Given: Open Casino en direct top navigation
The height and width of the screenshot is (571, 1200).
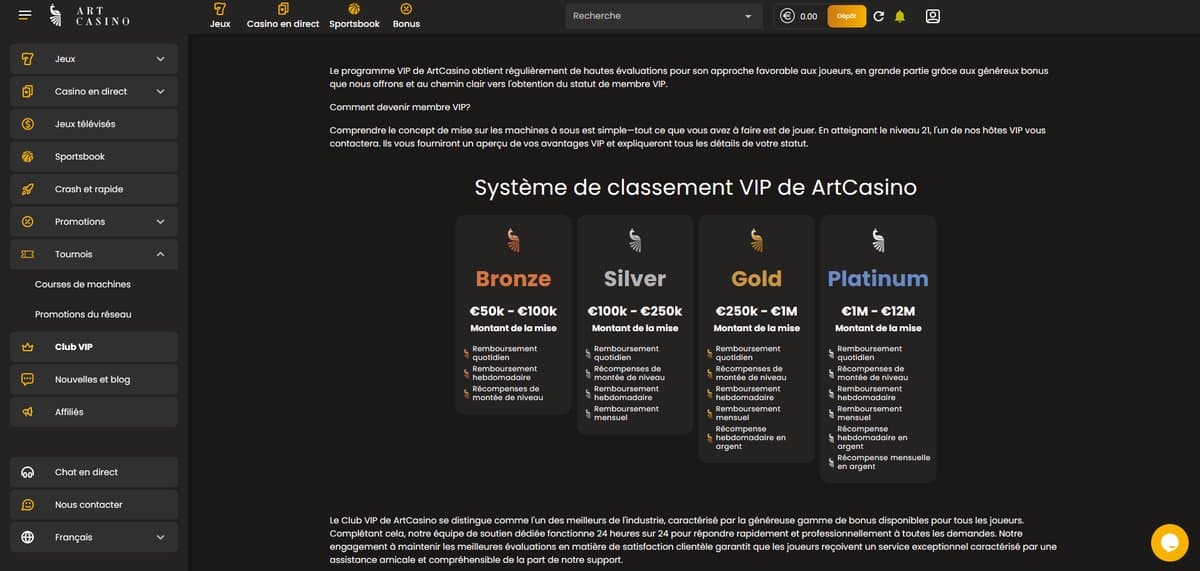Looking at the screenshot, I should click(x=283, y=16).
